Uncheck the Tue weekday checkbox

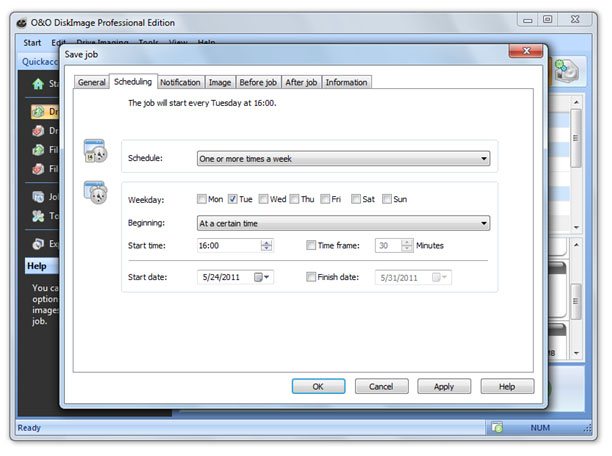pyautogui.click(x=233, y=199)
